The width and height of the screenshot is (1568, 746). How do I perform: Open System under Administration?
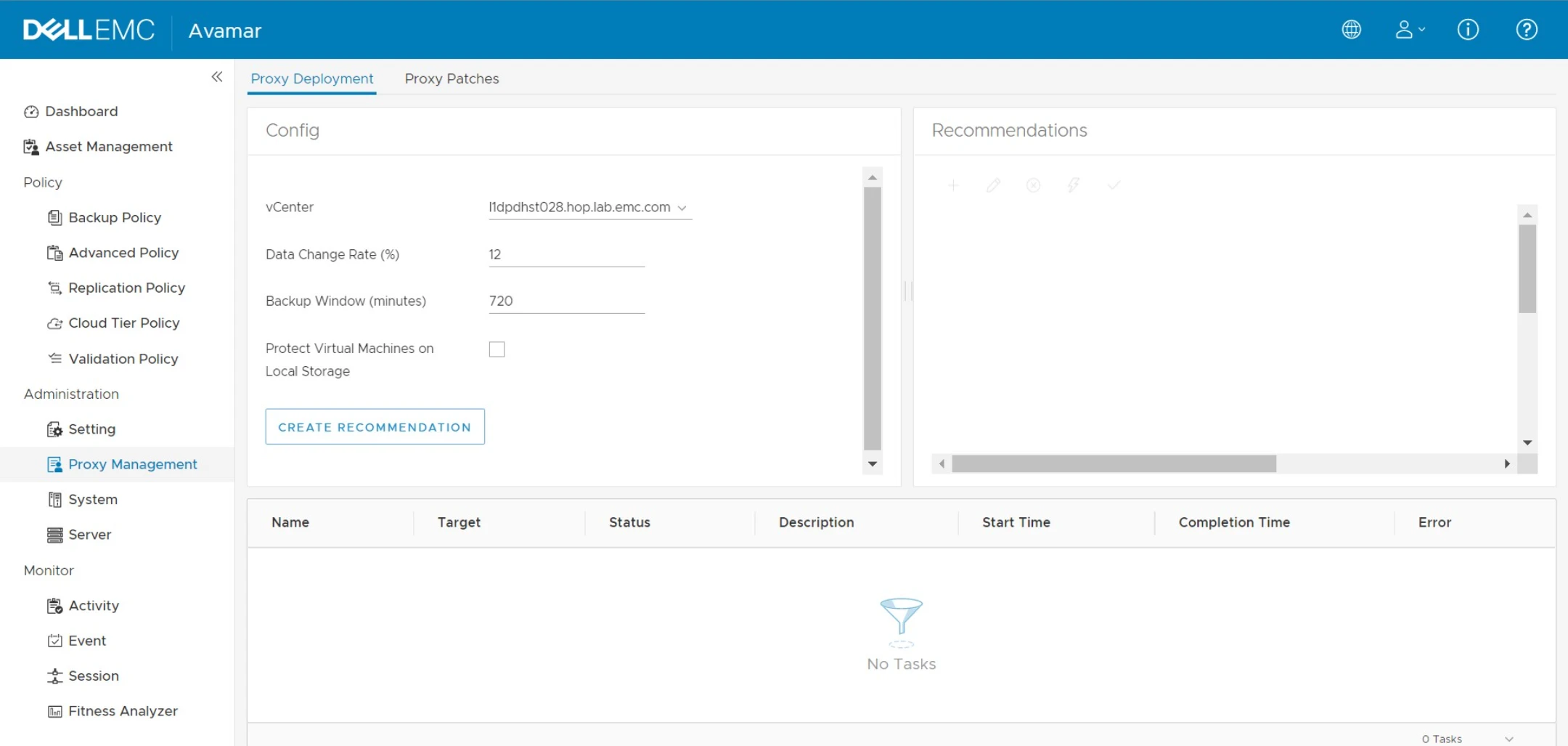(82, 500)
